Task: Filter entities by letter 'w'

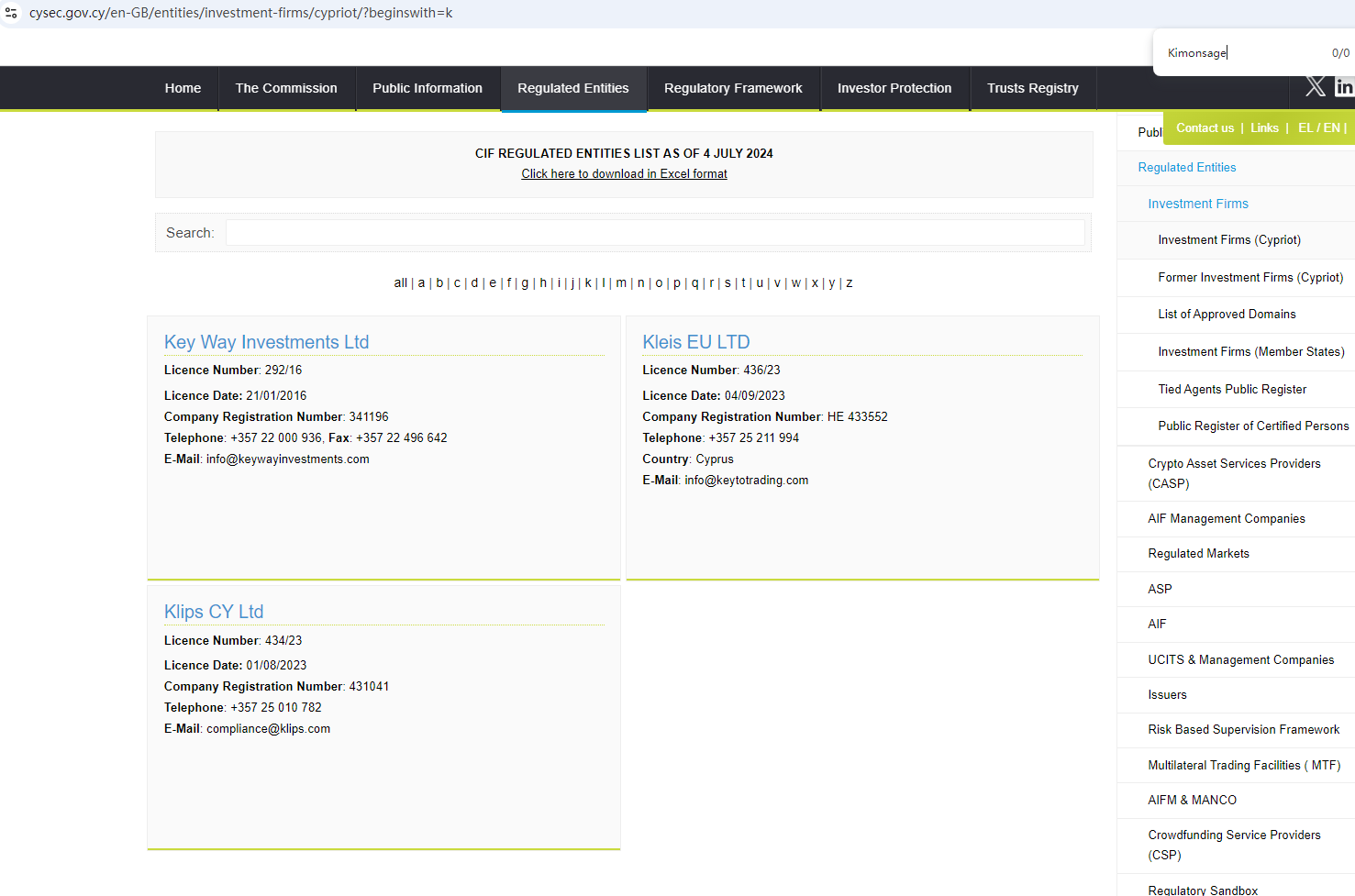Action: tap(795, 283)
